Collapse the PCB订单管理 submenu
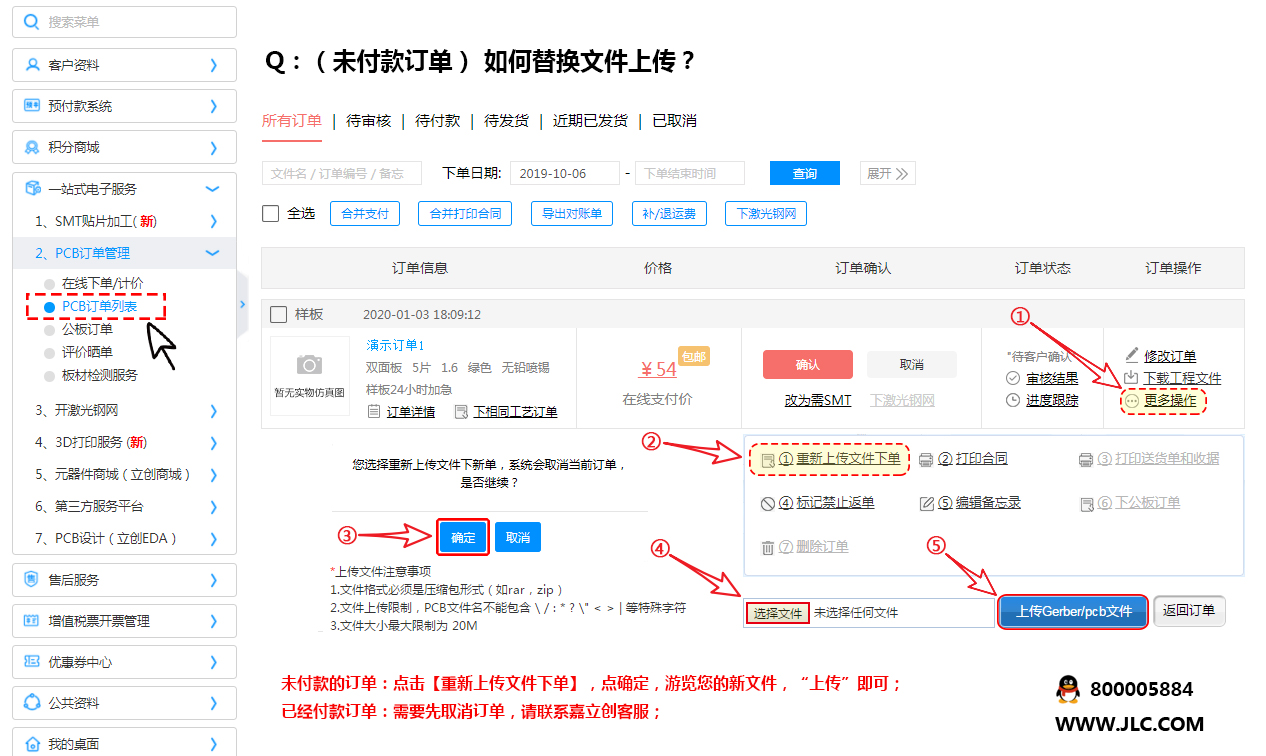Screen dimensions: 1266x756 [x=211, y=253]
